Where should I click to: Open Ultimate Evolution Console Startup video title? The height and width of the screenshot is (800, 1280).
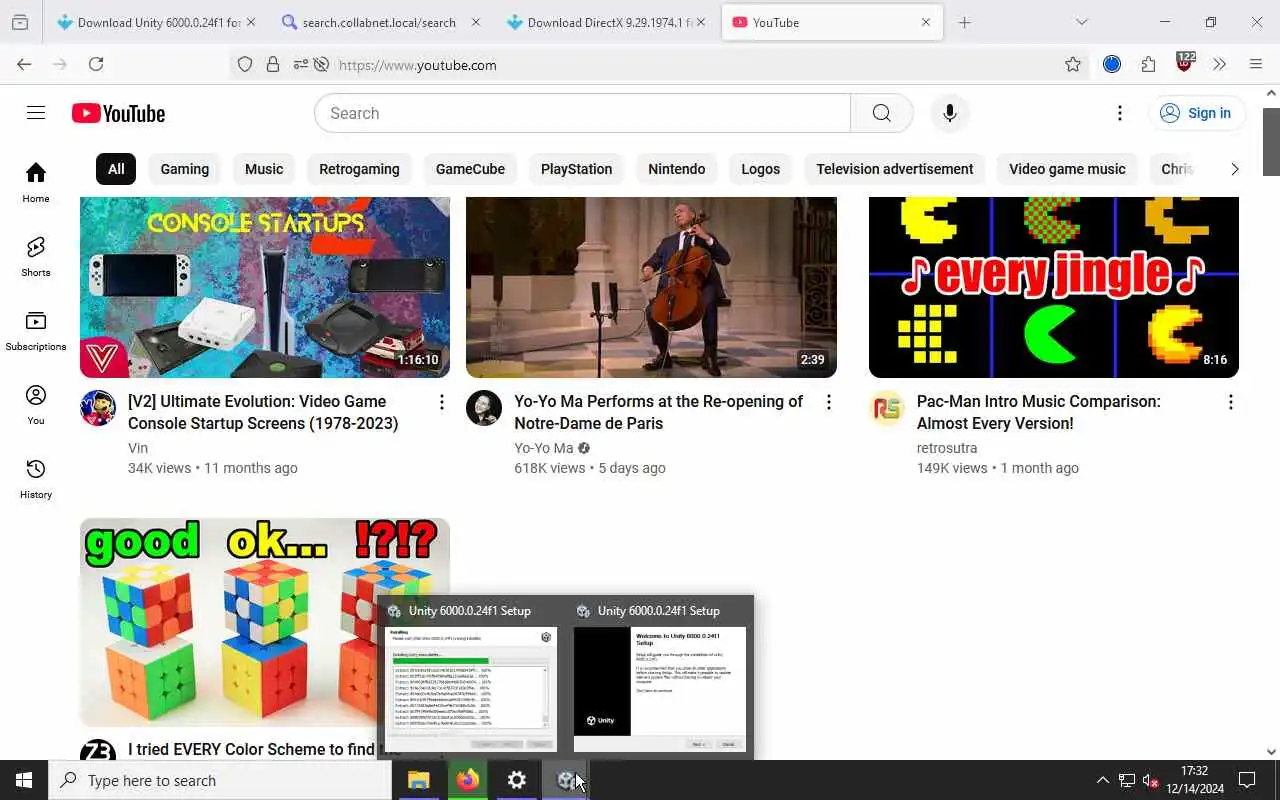pos(263,412)
